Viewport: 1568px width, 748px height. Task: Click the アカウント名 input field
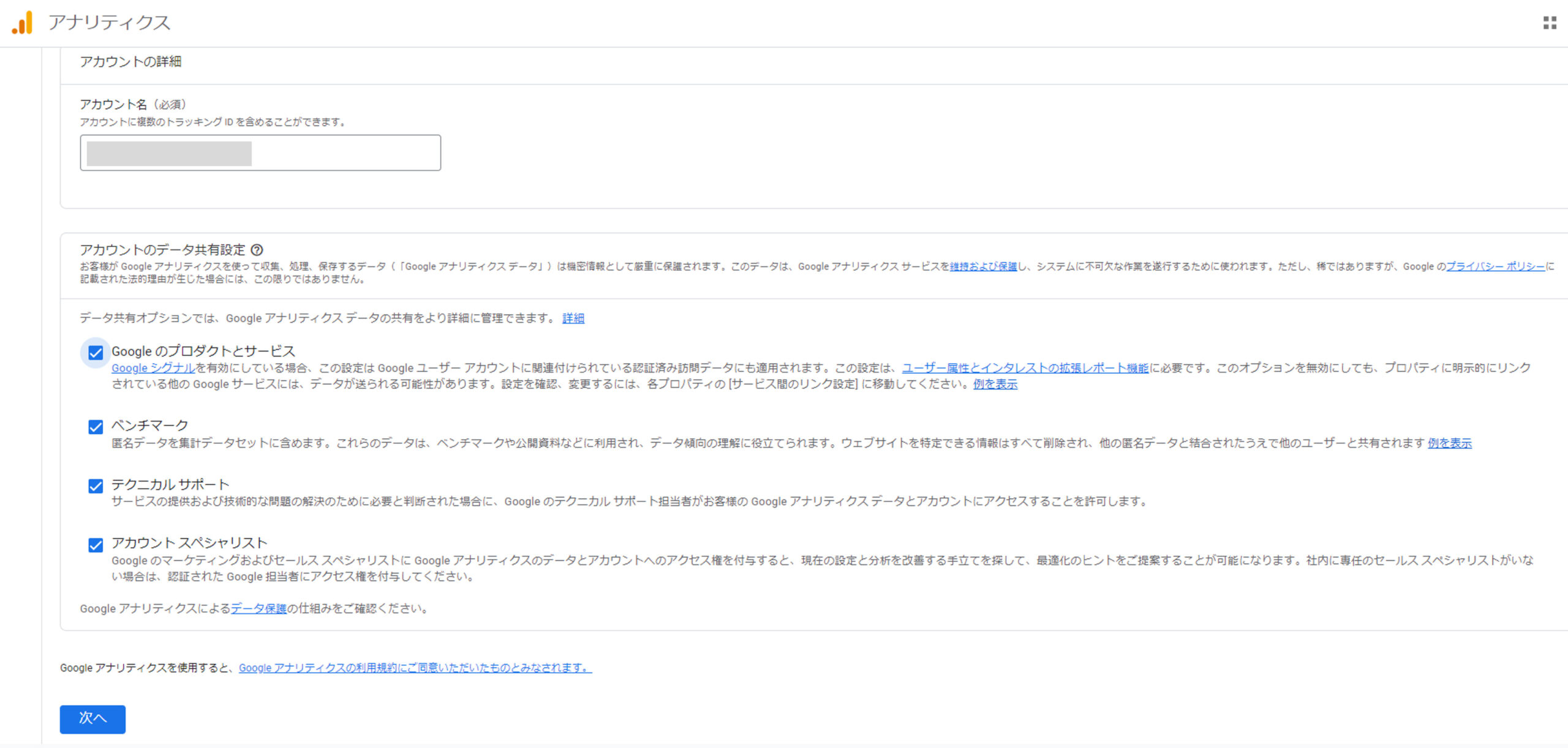point(260,153)
